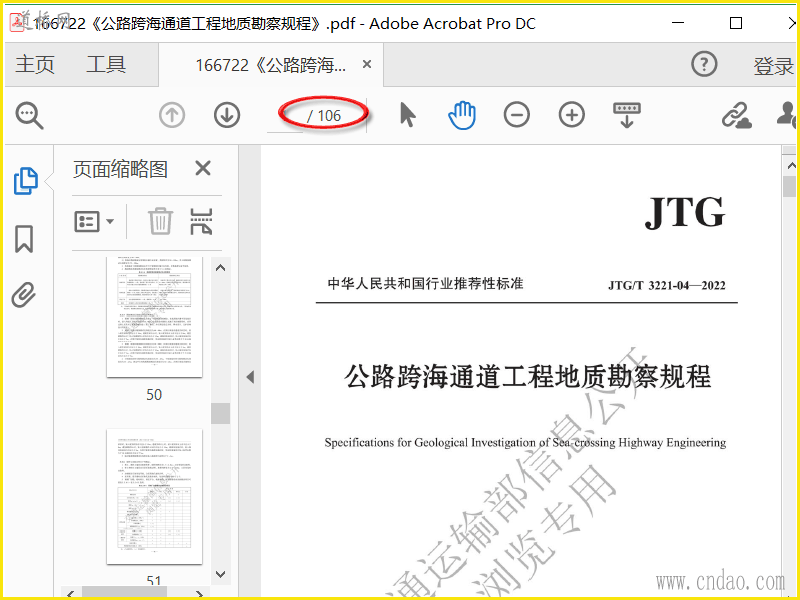Image resolution: width=800 pixels, height=600 pixels.
Task: Select page 50 thumbnail
Action: click(x=154, y=317)
